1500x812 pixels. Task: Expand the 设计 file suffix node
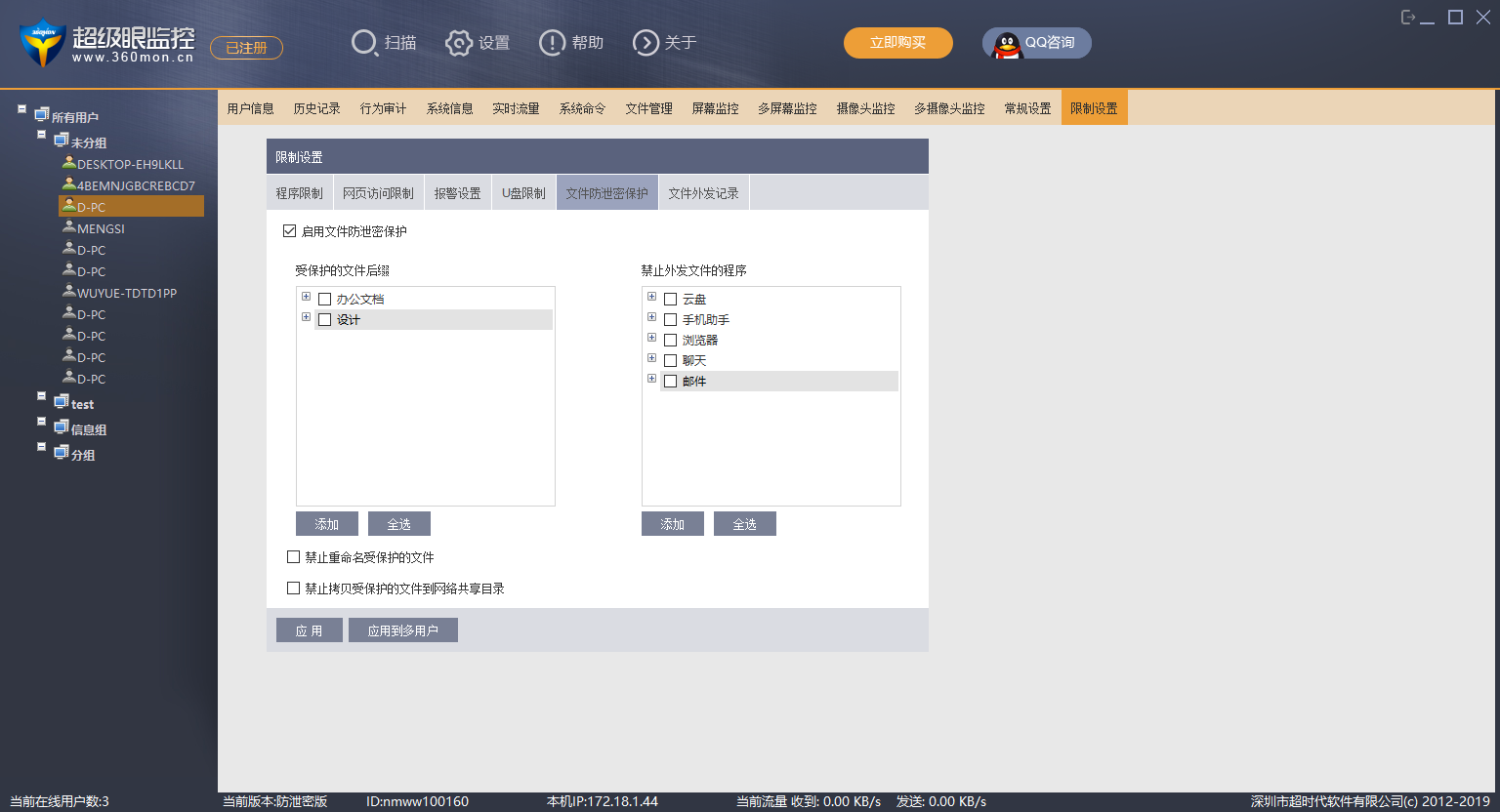click(306, 317)
